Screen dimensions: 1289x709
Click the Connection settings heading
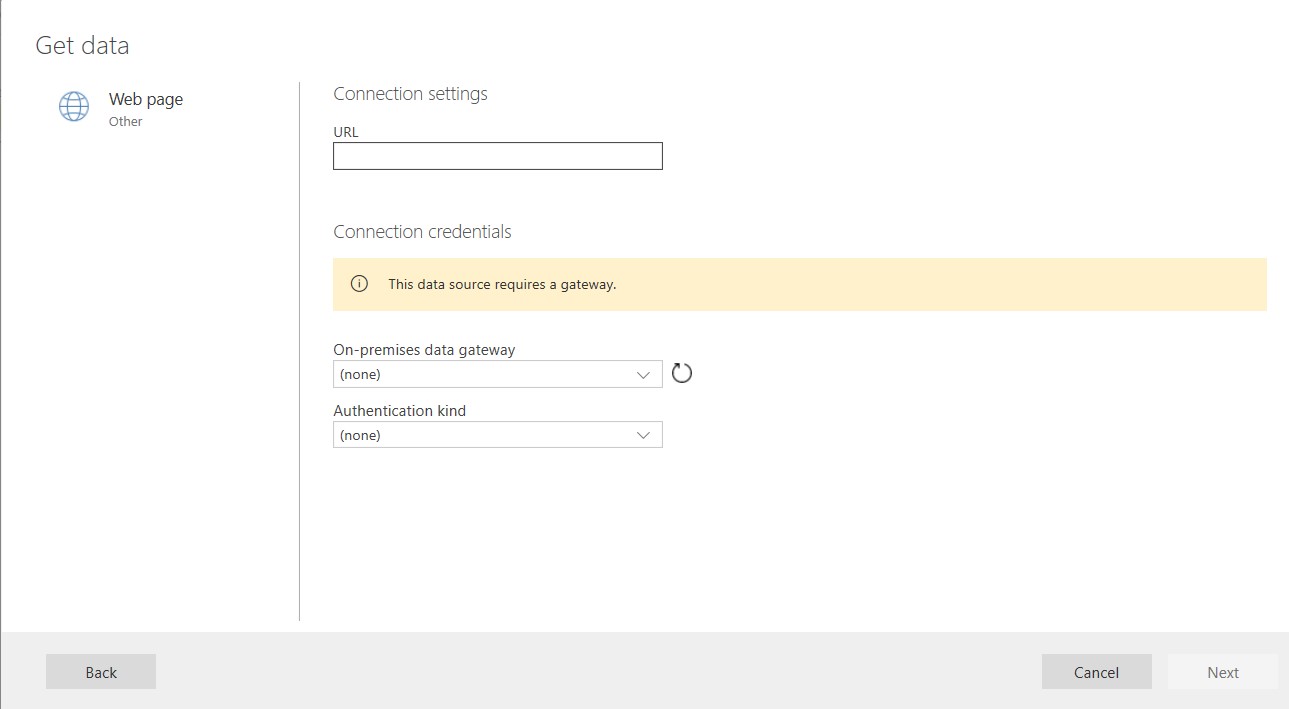click(x=410, y=94)
